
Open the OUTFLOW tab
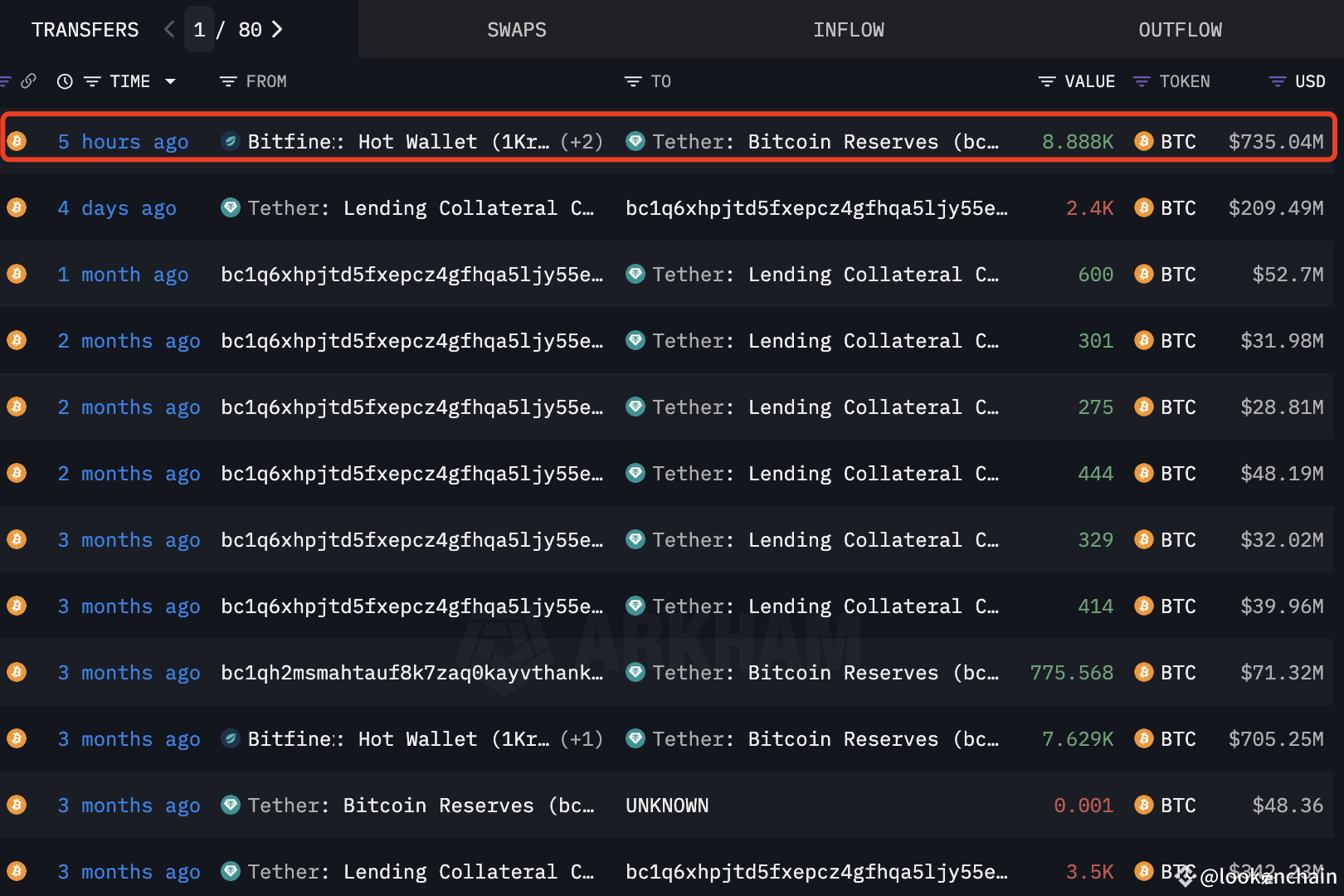[x=1180, y=29]
